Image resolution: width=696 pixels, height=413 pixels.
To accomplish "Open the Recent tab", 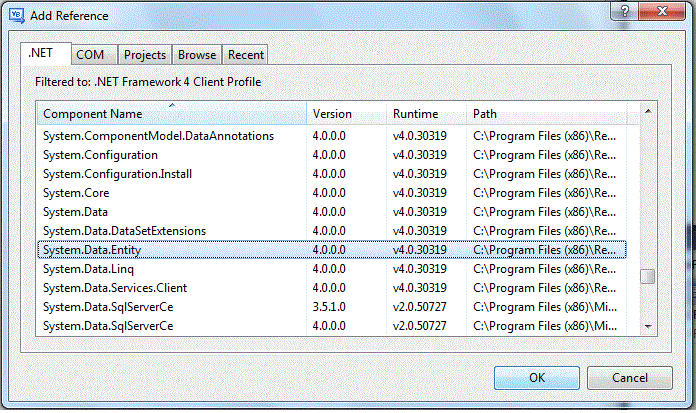I will click(x=245, y=55).
